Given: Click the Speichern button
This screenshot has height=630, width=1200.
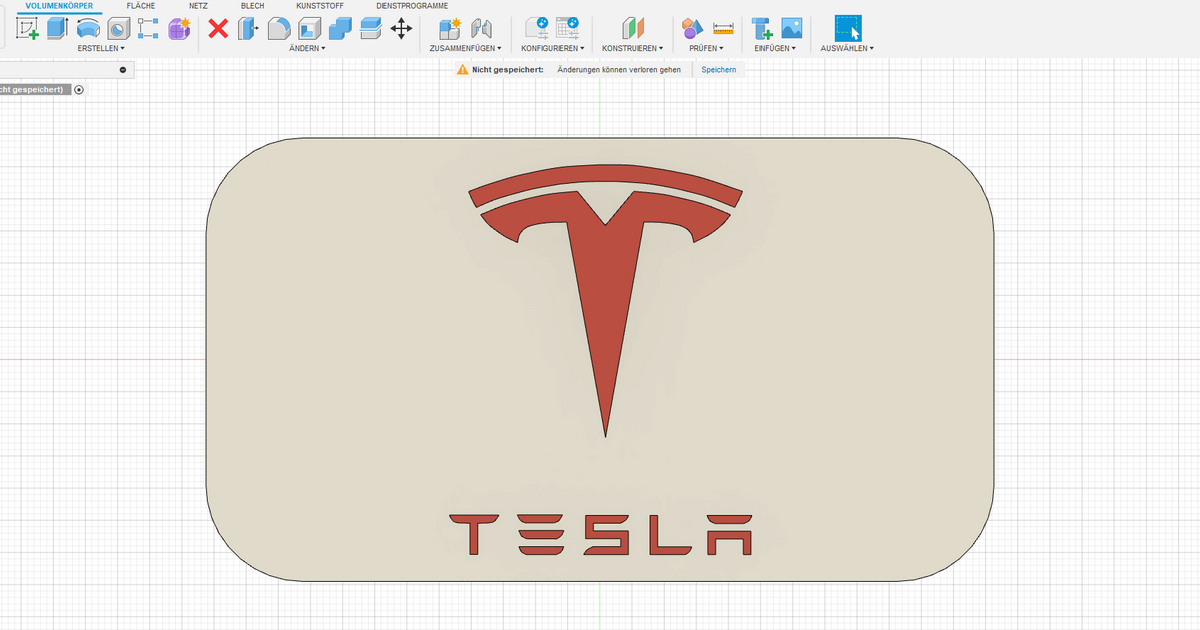Looking at the screenshot, I should pyautogui.click(x=718, y=69).
